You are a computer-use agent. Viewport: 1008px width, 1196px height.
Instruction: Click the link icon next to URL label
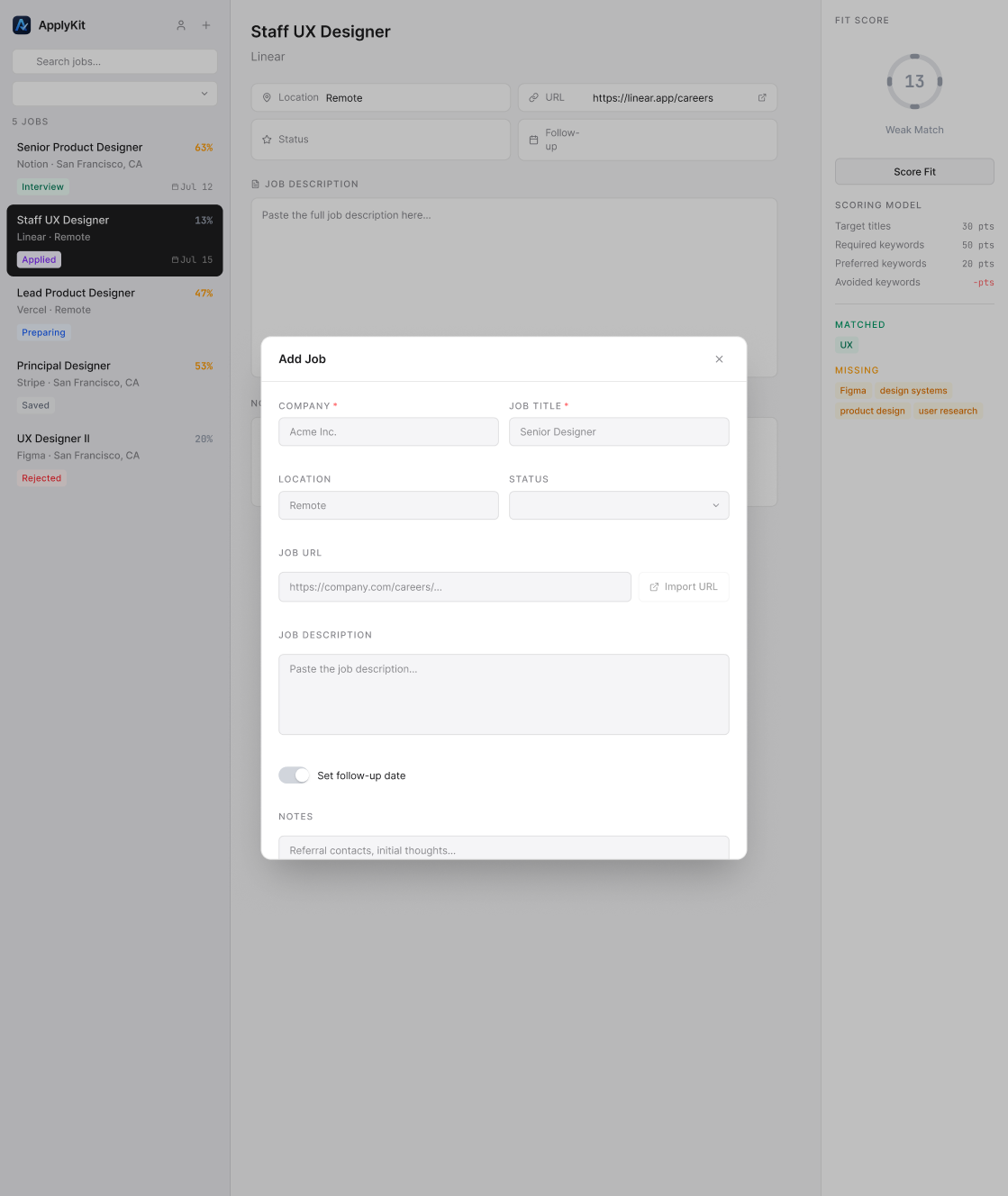click(x=533, y=97)
